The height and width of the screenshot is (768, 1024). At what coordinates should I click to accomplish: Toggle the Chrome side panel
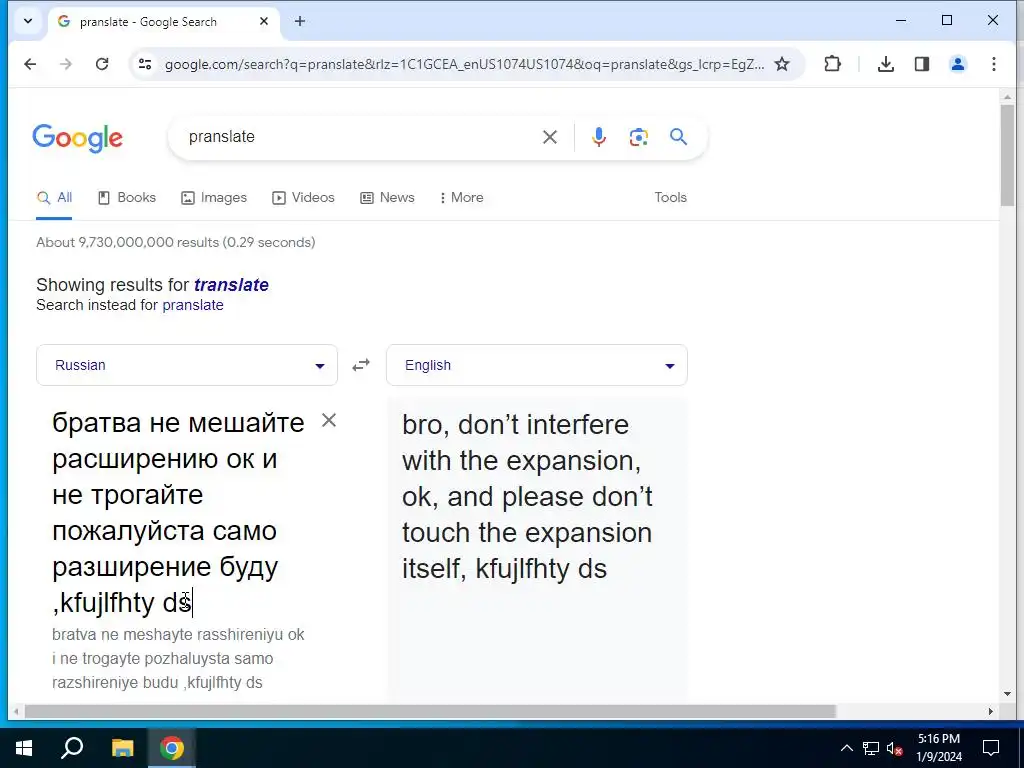point(921,64)
